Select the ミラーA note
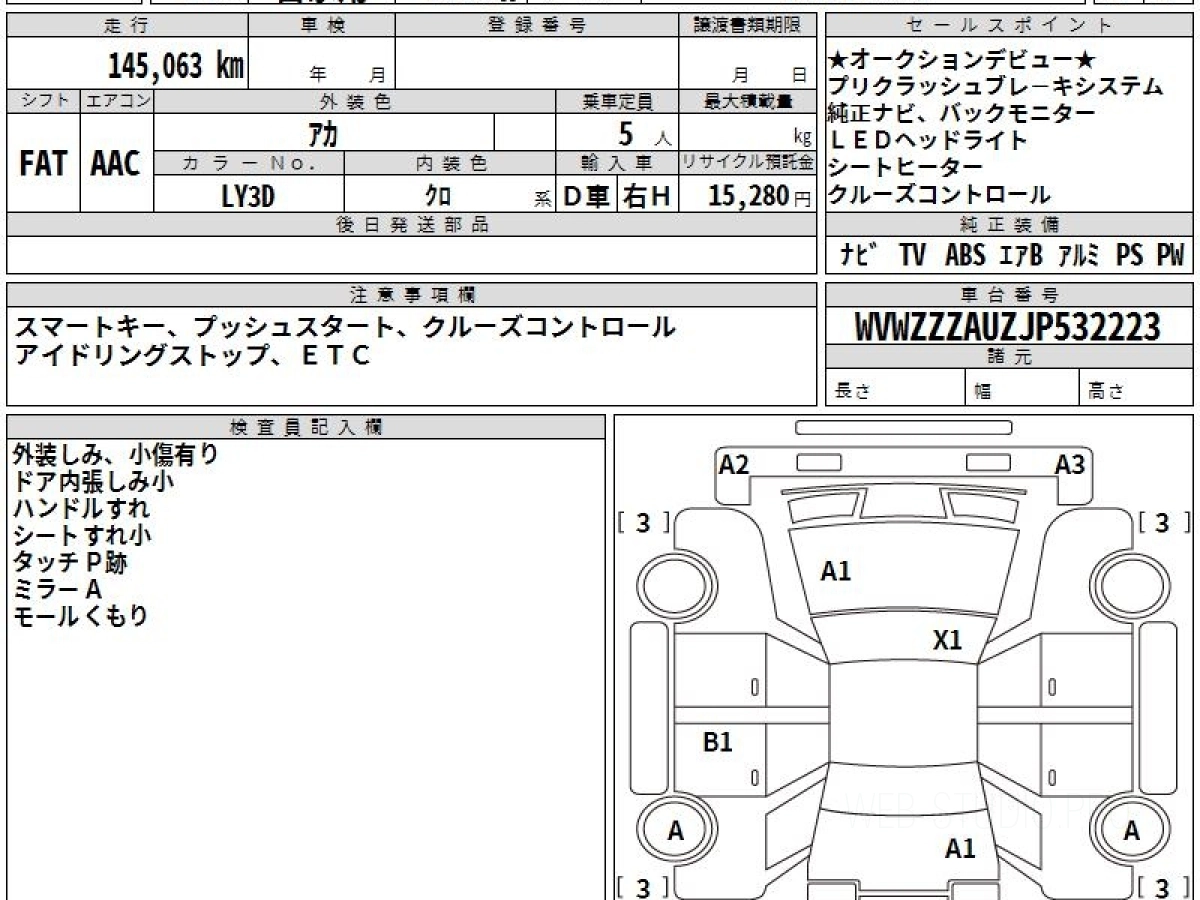Image resolution: width=1200 pixels, height=900 pixels. click(x=58, y=589)
